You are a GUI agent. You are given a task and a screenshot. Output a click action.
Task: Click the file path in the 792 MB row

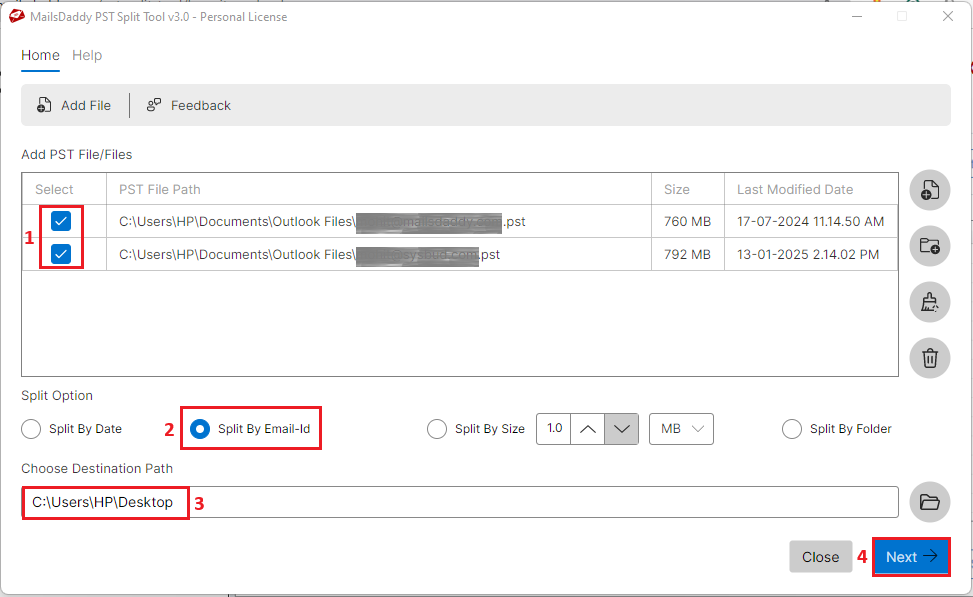[309, 254]
